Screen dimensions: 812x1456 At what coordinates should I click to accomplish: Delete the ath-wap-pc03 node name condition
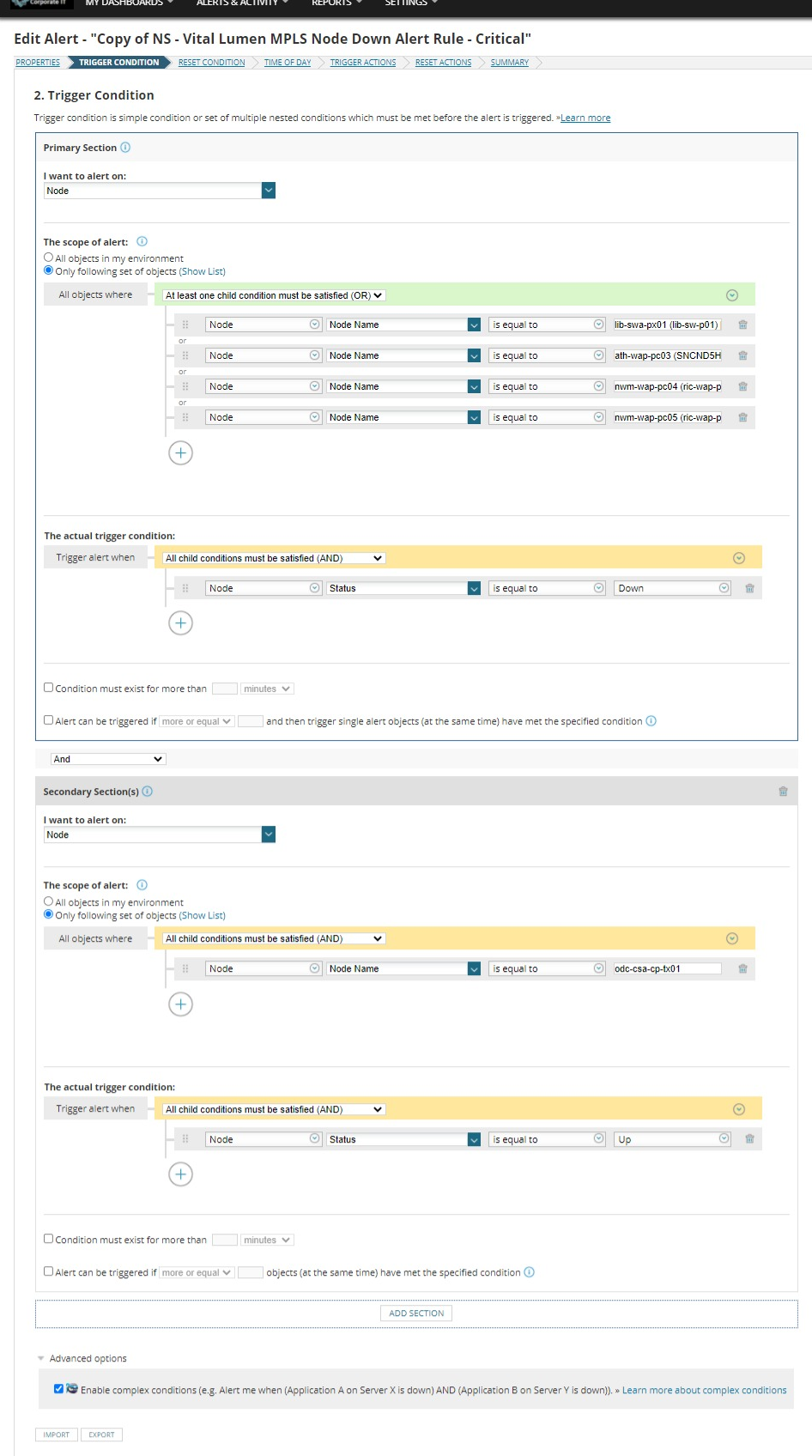coord(742,355)
